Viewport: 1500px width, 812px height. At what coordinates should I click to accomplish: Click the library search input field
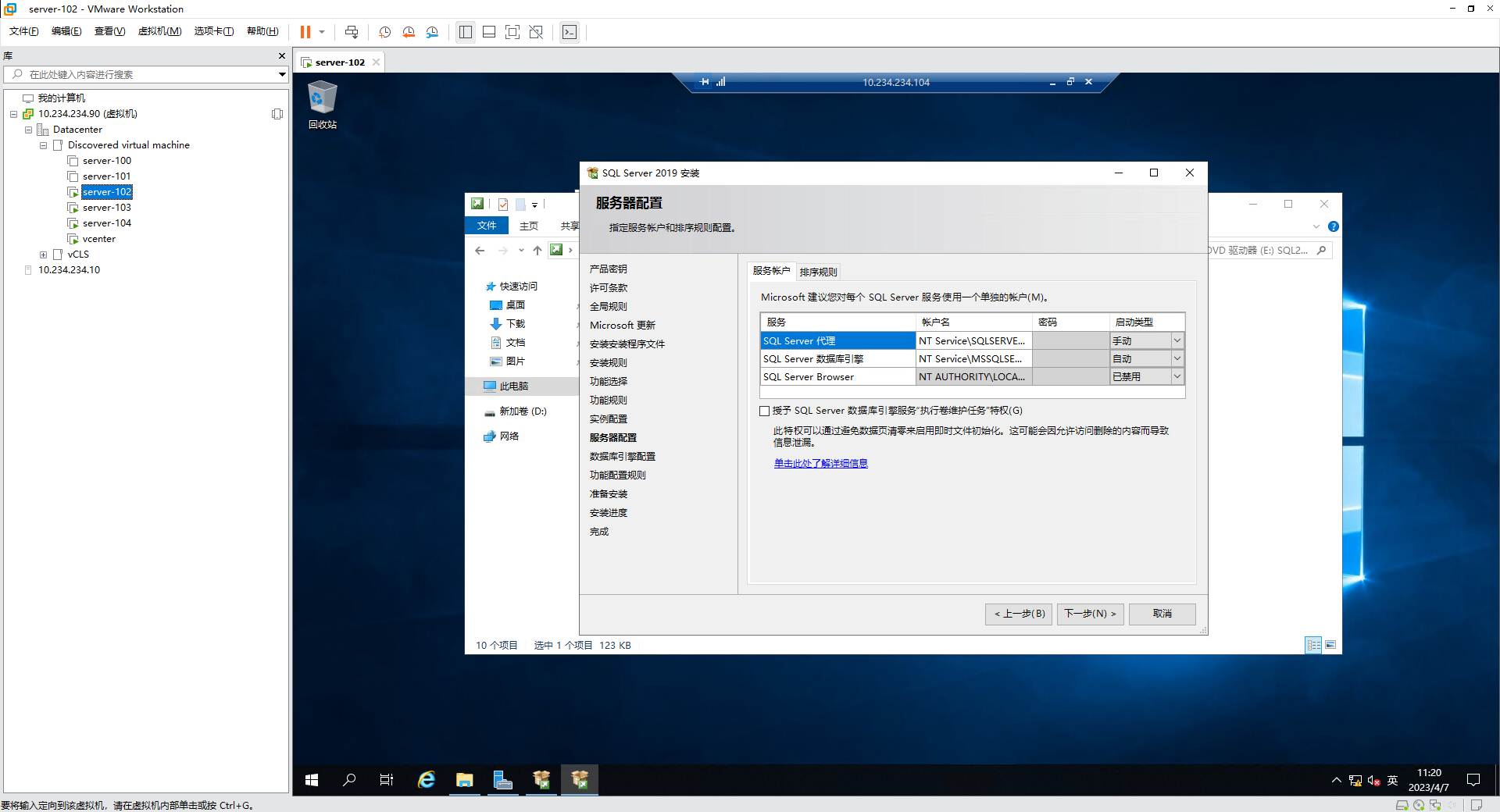(148, 75)
